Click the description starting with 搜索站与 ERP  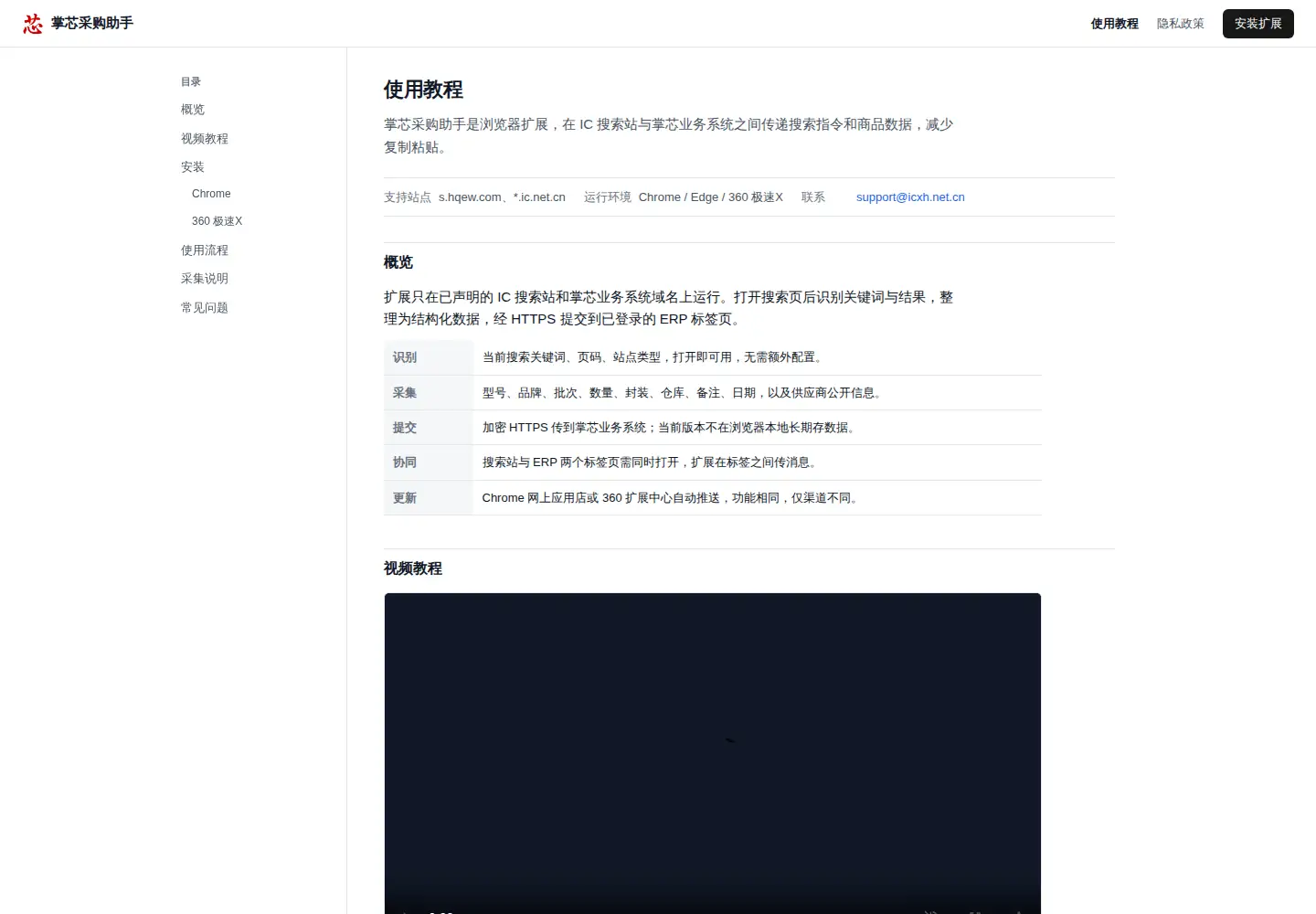652,462
